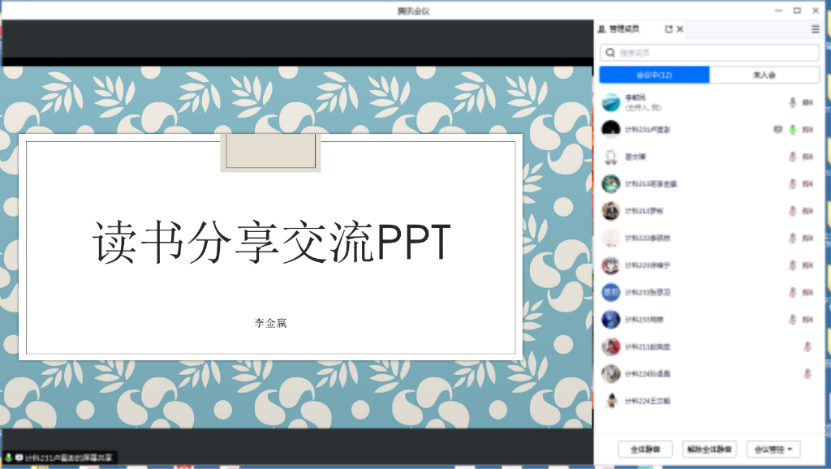Screen dimensions: 831x469
Task: Click the search members input field
Action: coord(710,53)
